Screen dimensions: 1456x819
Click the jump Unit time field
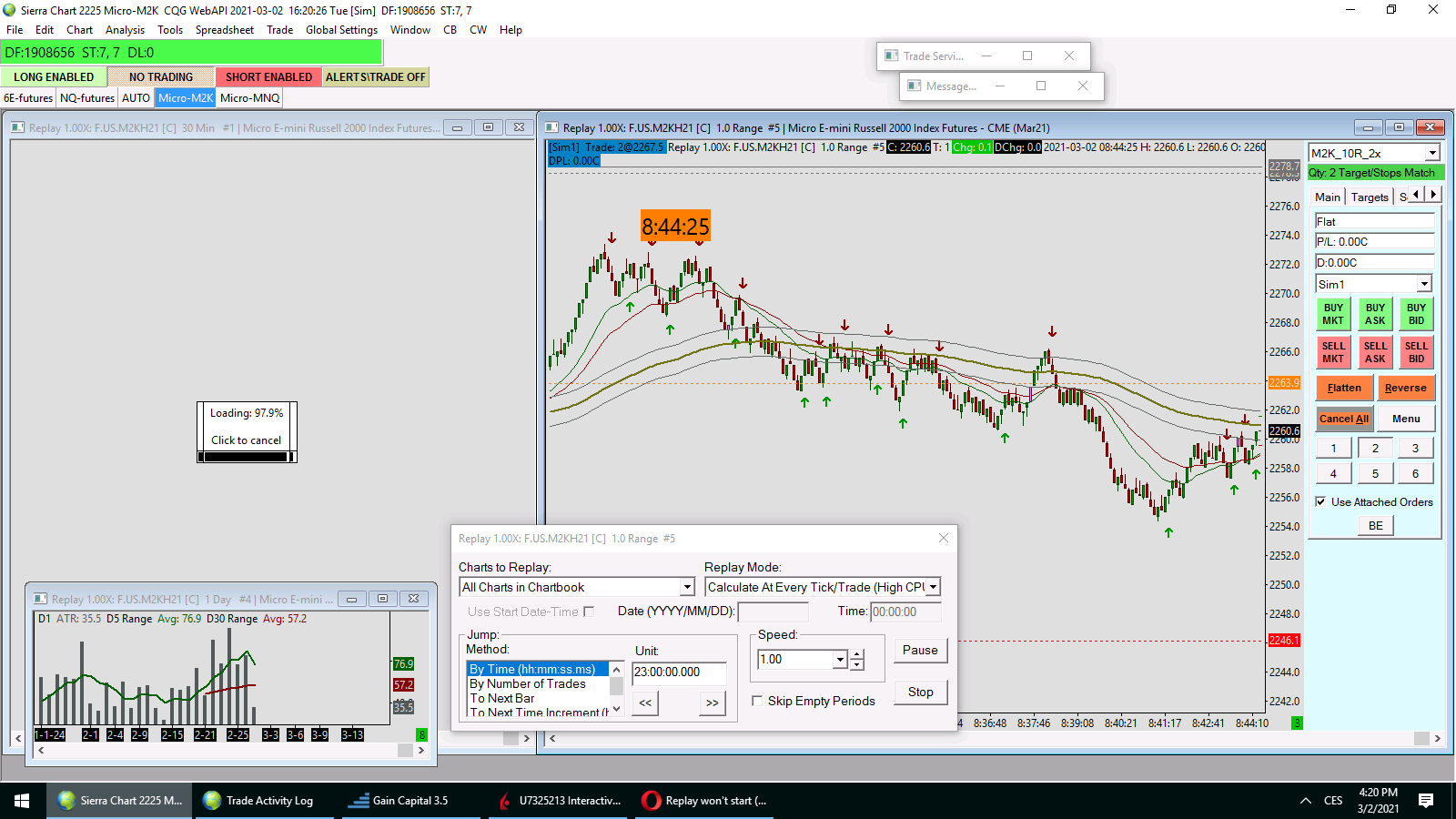point(679,672)
